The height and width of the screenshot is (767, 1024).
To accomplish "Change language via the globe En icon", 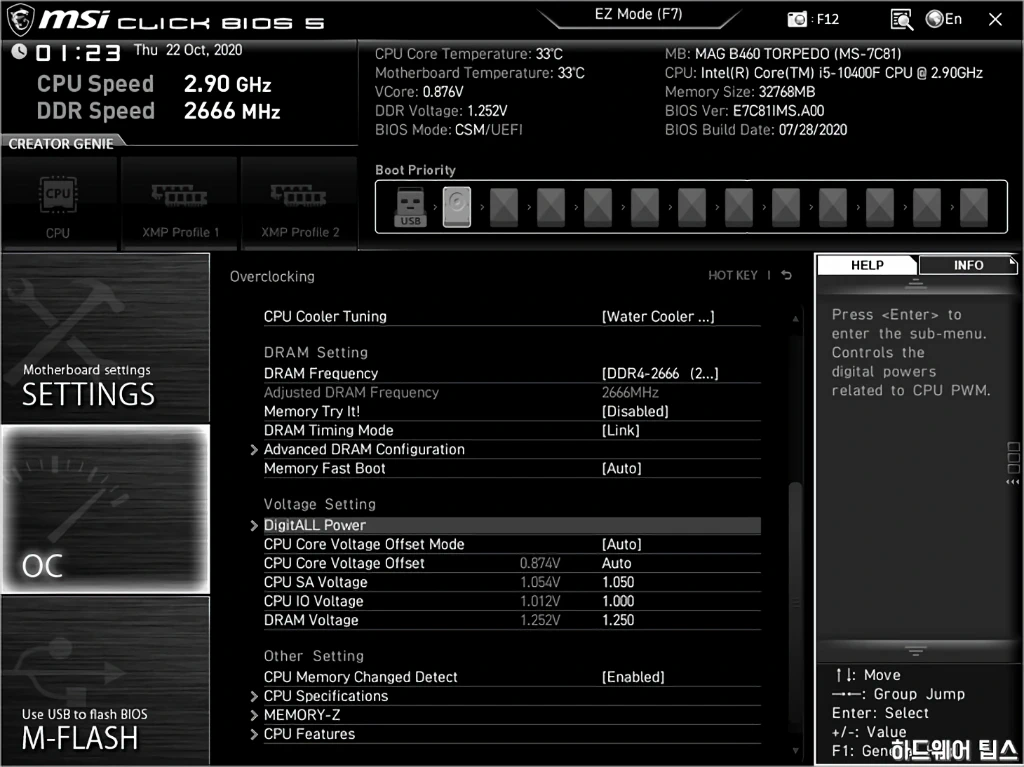I will tap(944, 20).
